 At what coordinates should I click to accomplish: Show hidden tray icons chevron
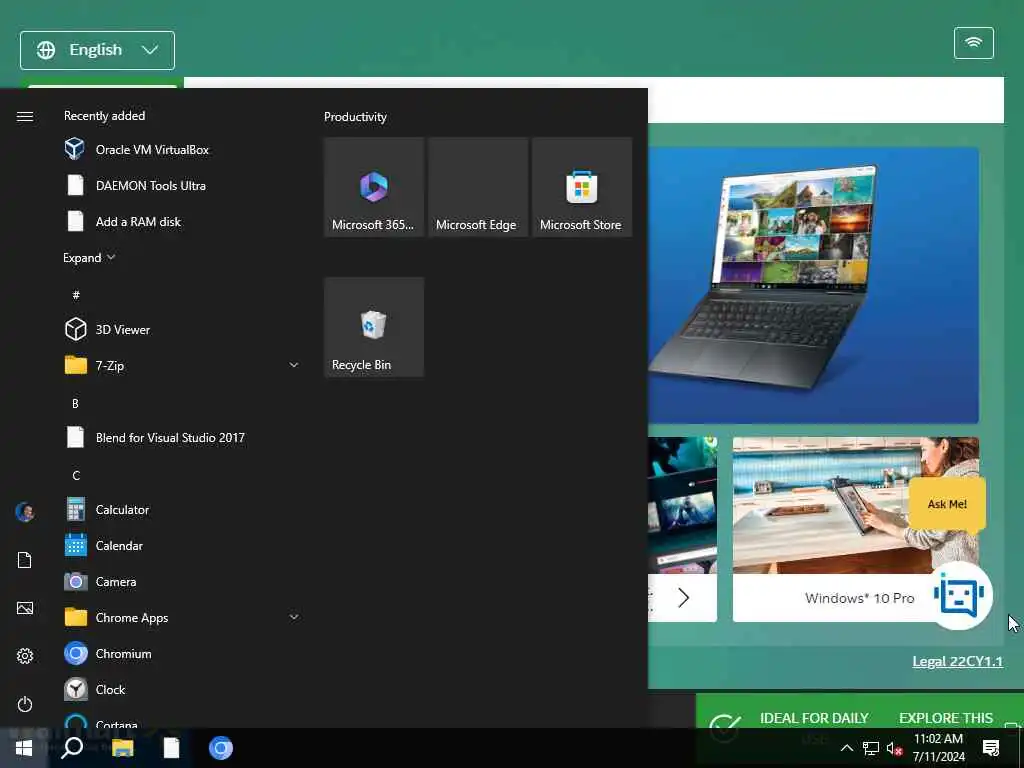click(846, 748)
